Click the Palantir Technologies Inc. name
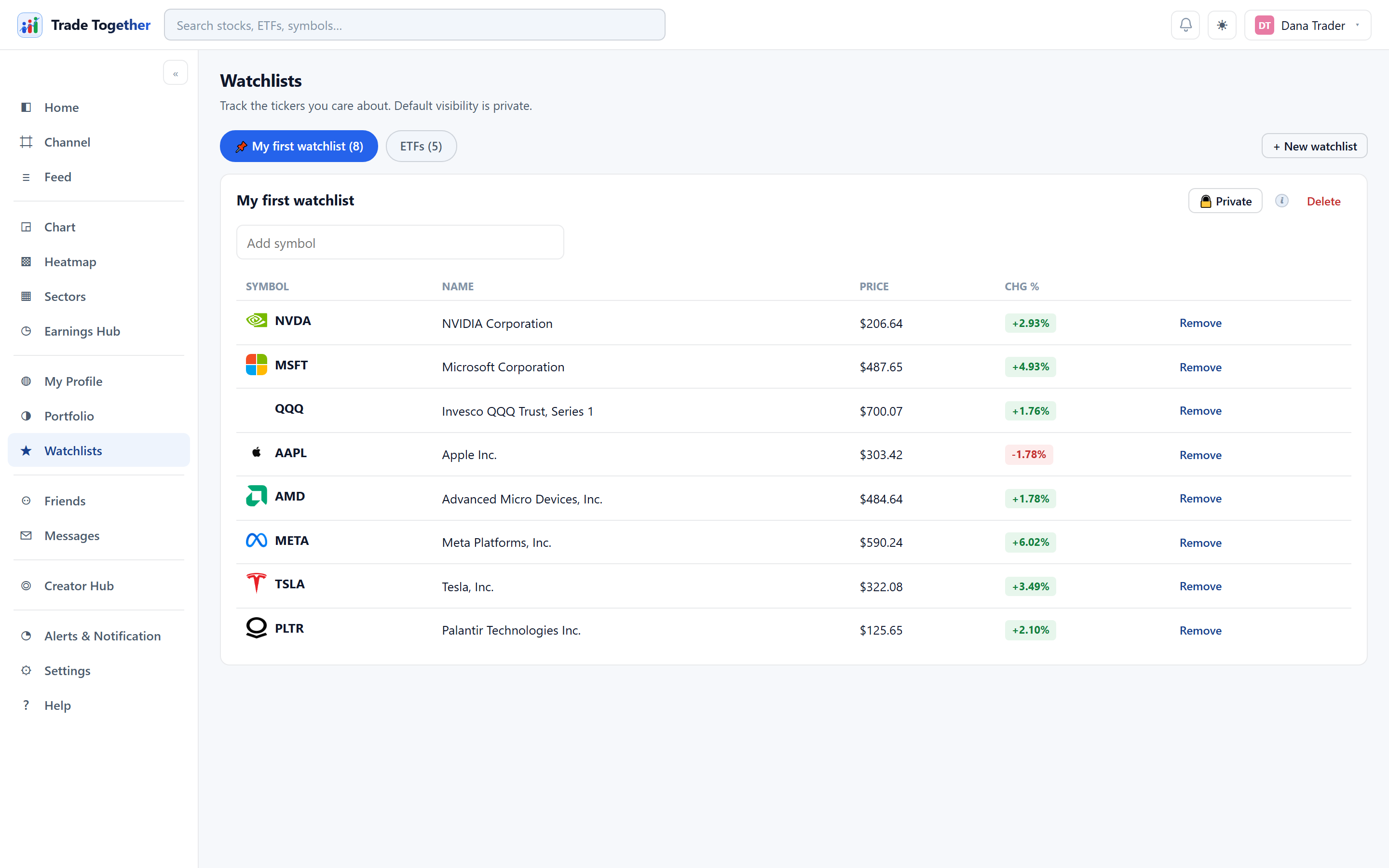 511,630
